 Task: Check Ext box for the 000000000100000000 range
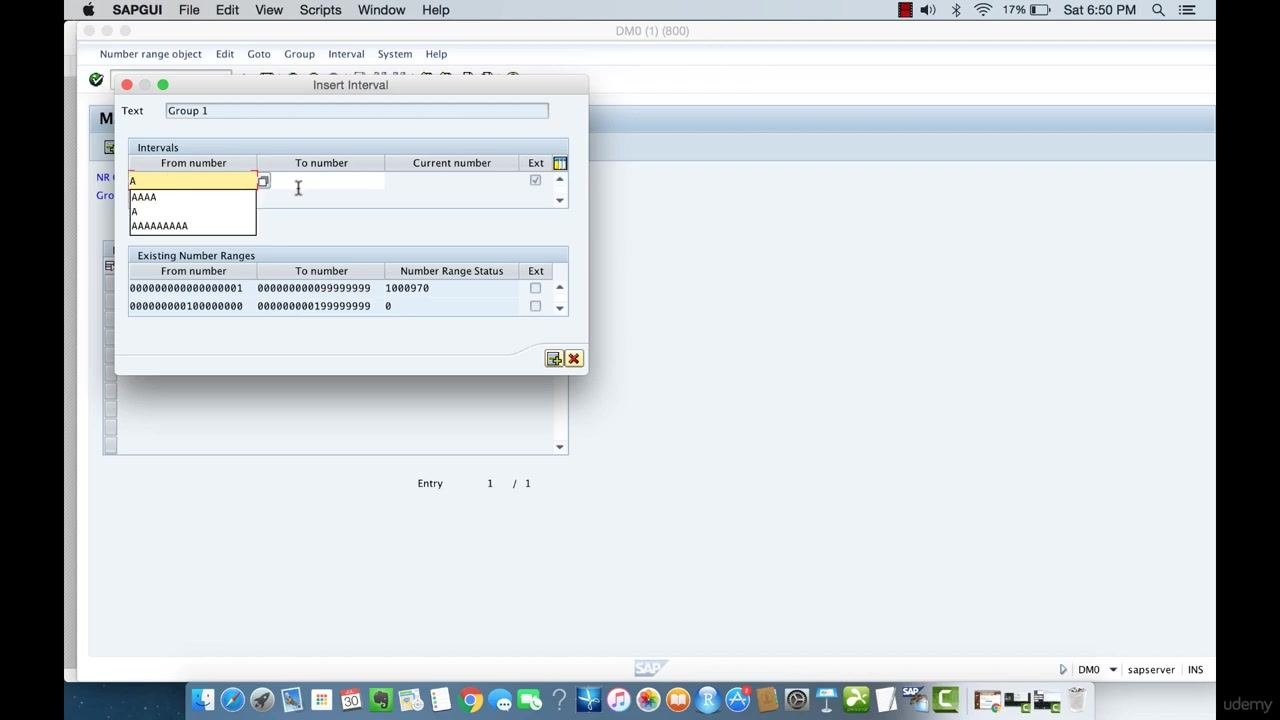535,306
